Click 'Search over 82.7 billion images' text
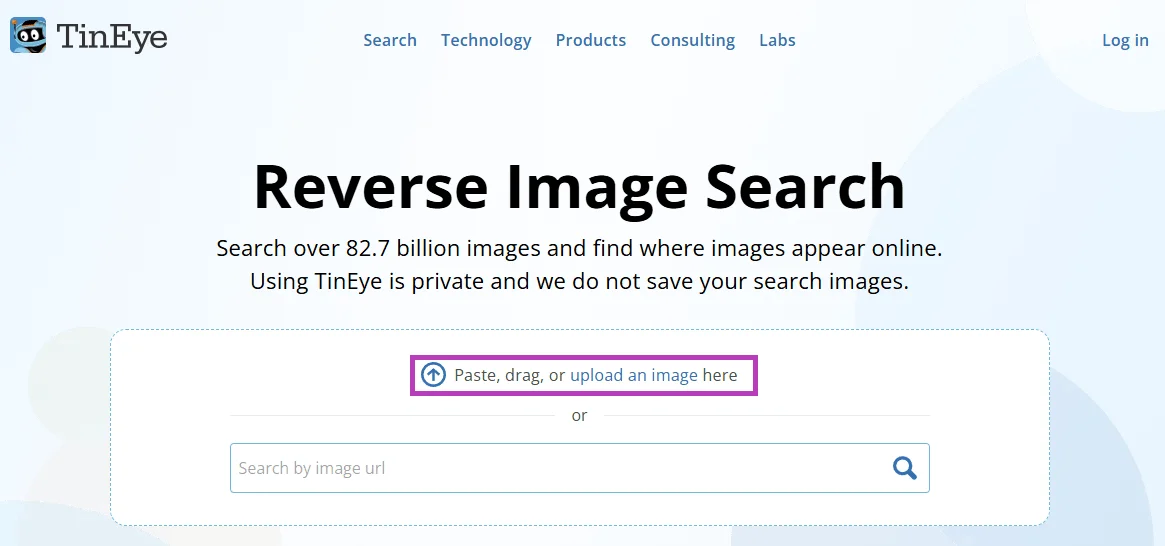The height and width of the screenshot is (546, 1165). tap(378, 248)
